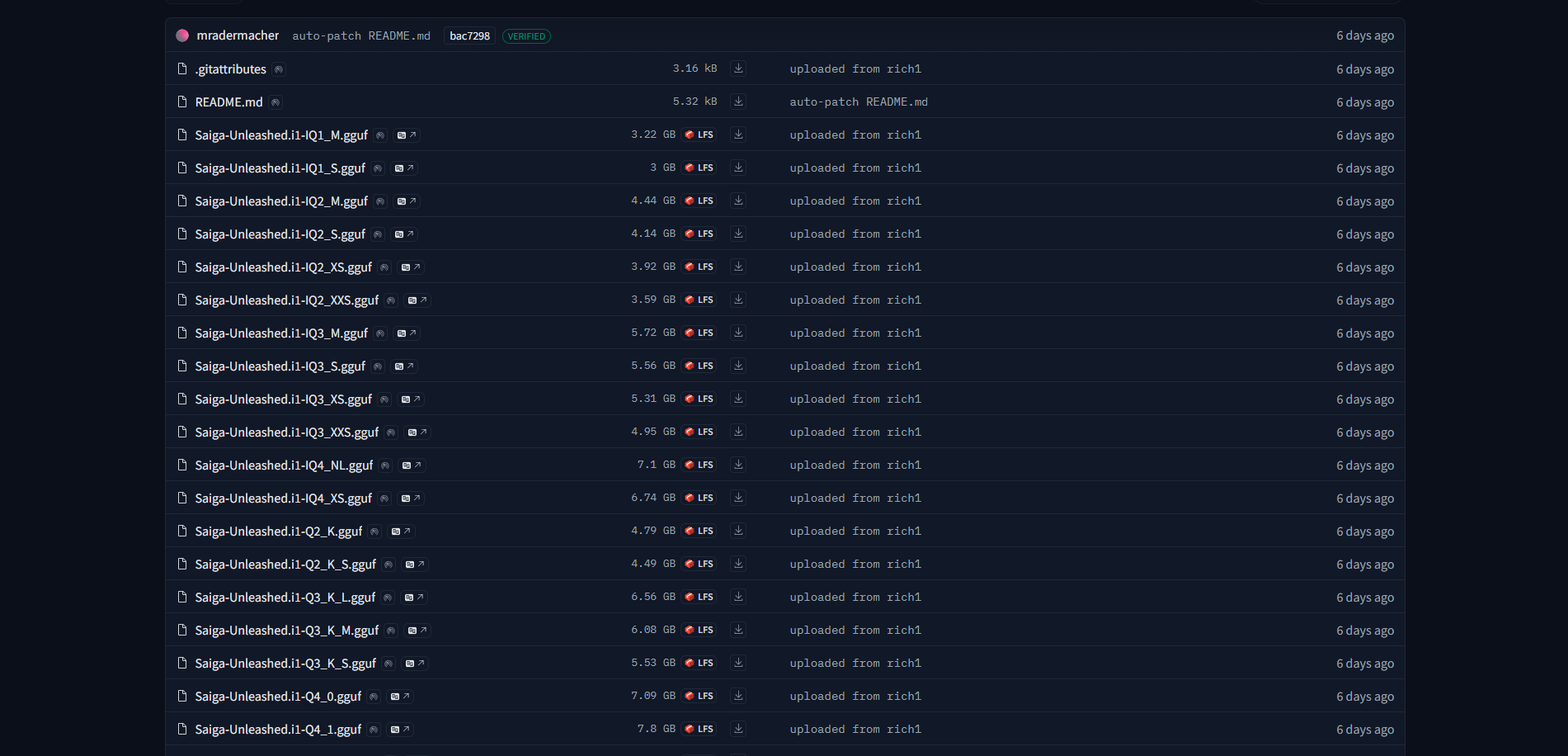Open commit bac7298
The width and height of the screenshot is (1568, 756).
point(469,35)
